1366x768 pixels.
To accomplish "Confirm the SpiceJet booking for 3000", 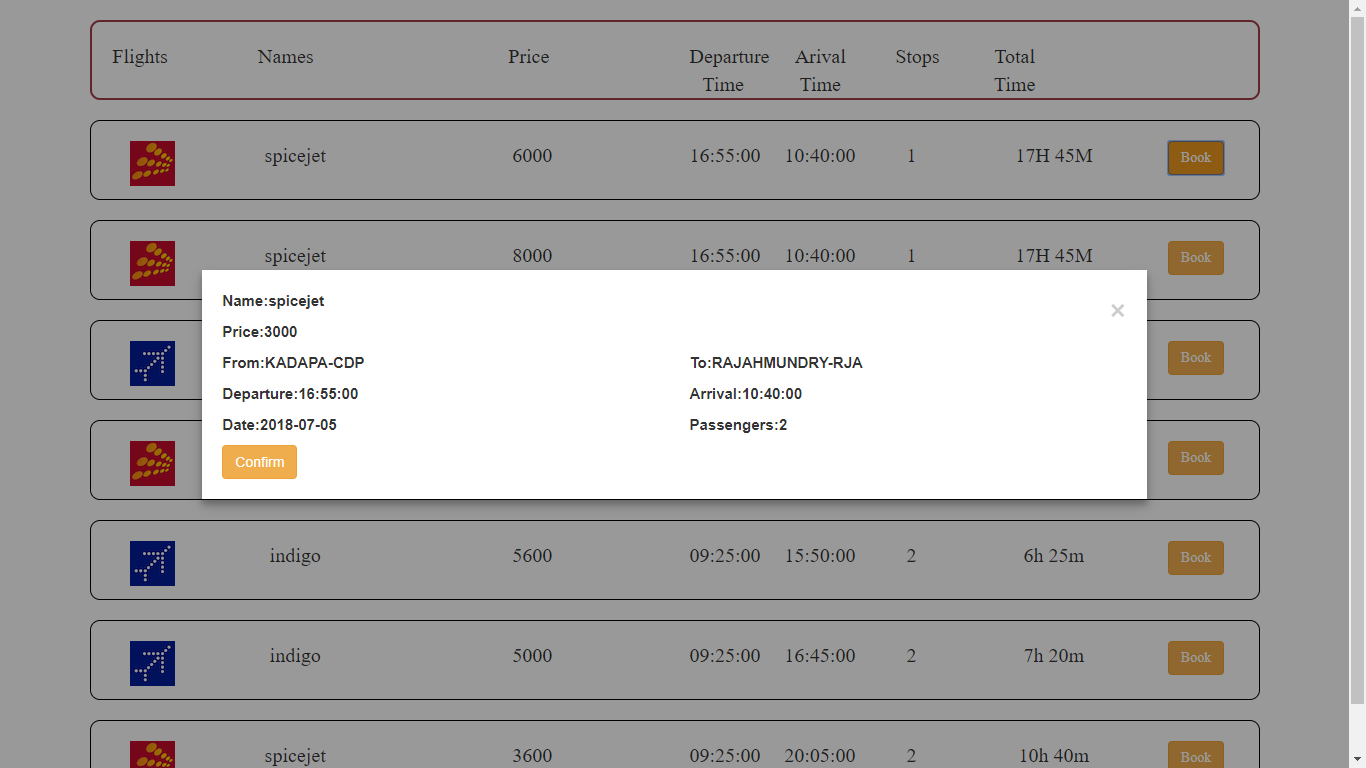I will click(259, 461).
